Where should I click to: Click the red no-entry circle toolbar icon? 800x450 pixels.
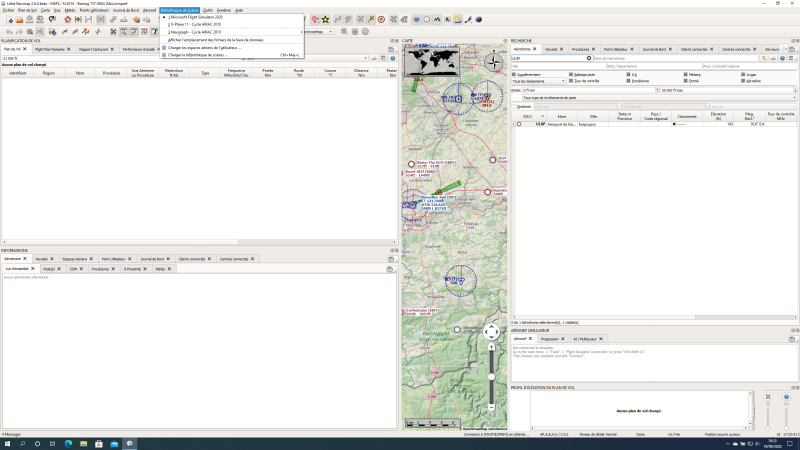381,19
